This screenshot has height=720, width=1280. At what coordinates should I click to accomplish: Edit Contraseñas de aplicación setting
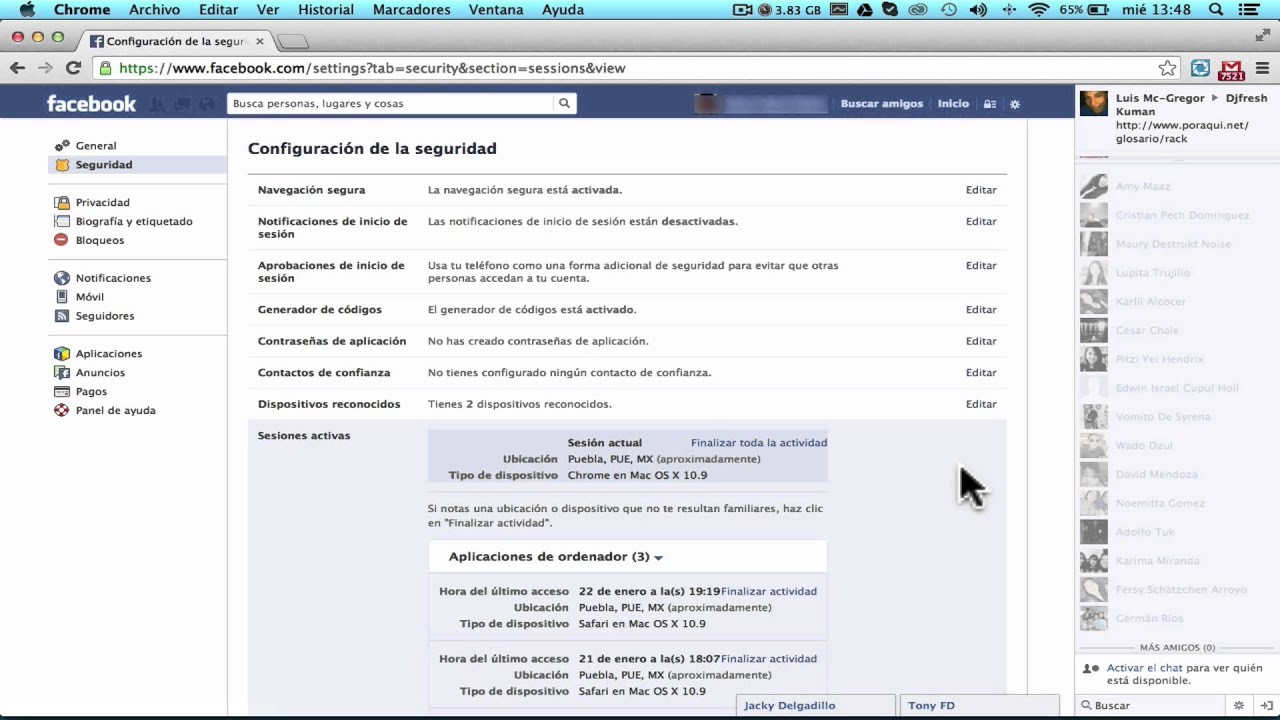tap(981, 342)
